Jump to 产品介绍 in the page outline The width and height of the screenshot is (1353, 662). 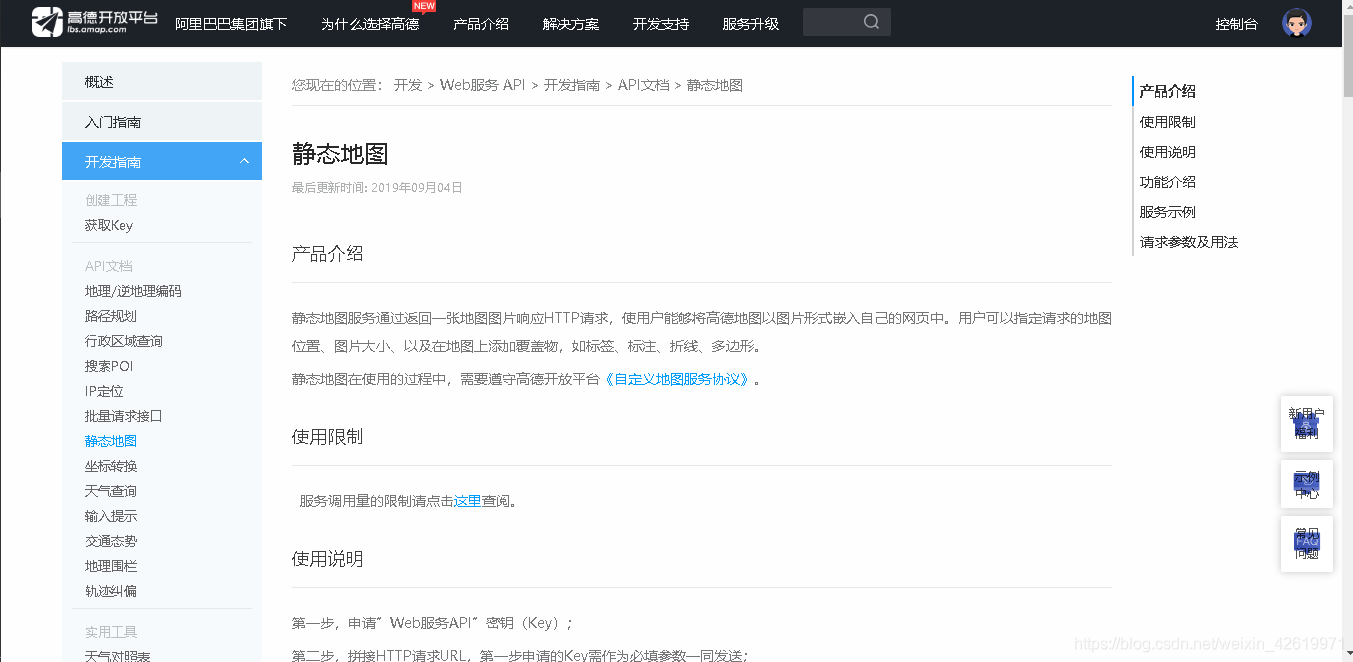[1168, 91]
